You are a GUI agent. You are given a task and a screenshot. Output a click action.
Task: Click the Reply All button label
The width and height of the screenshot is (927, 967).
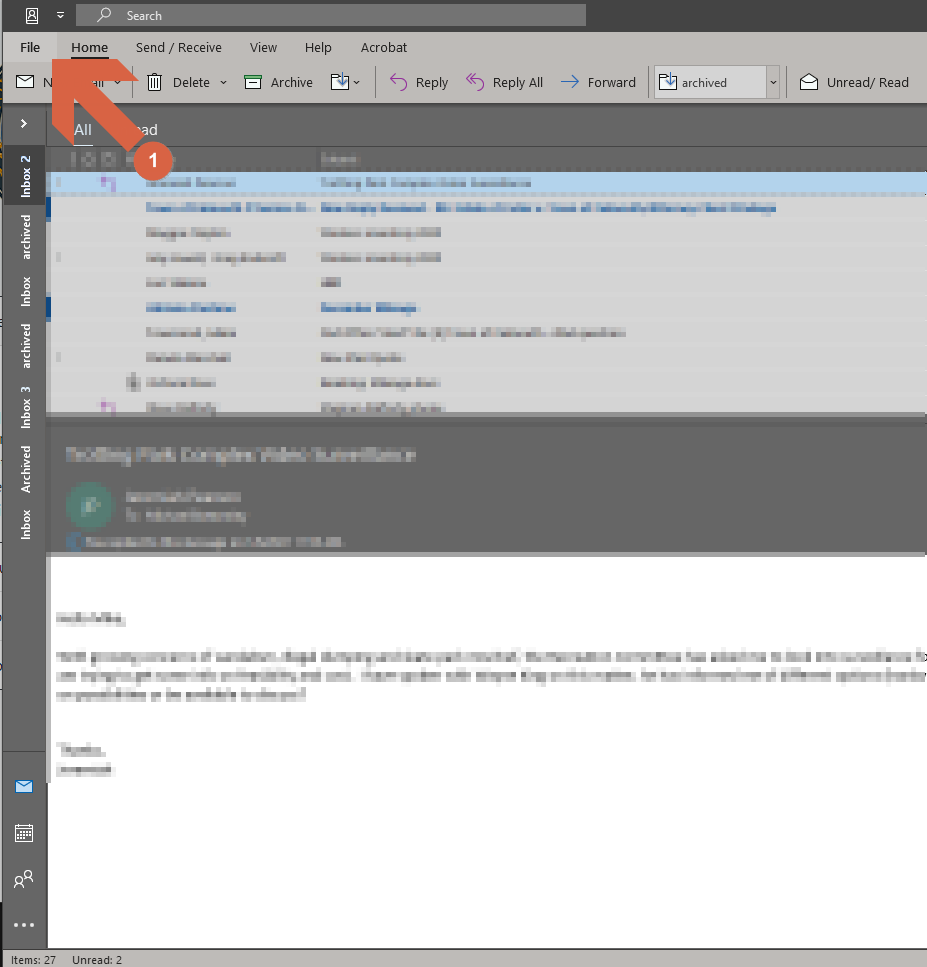[x=517, y=83]
